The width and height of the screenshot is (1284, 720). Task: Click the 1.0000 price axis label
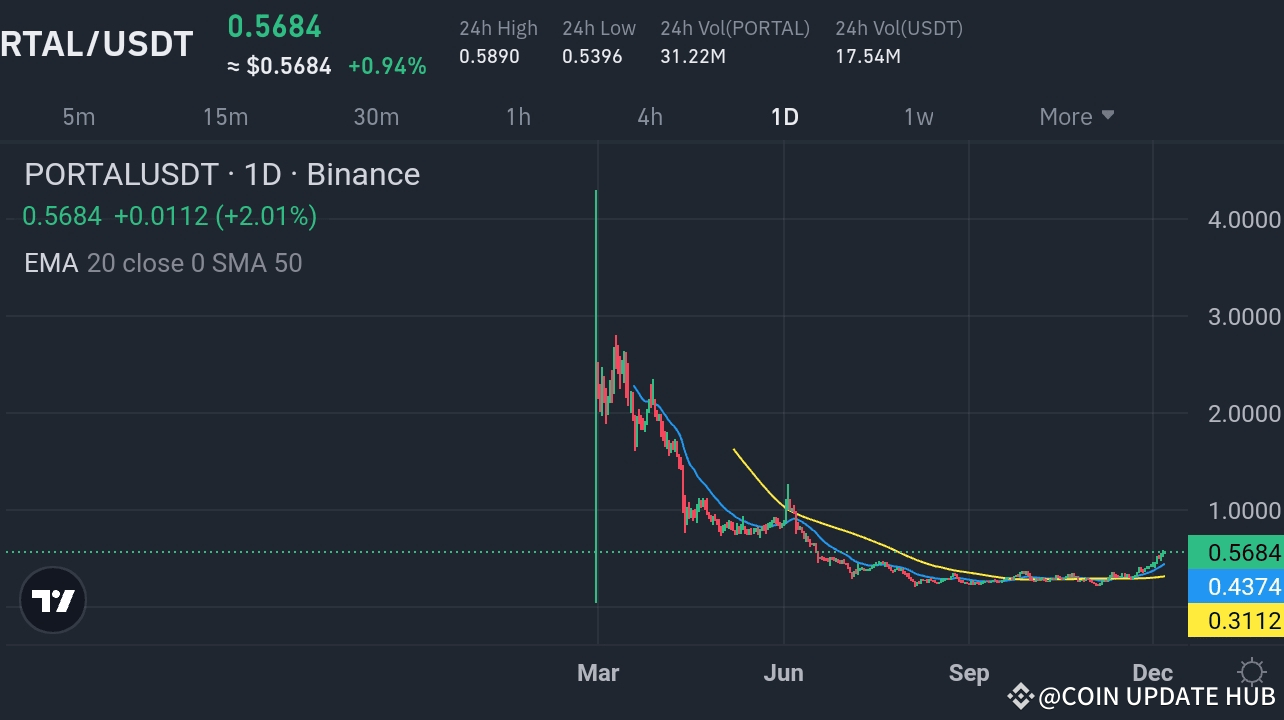[1244, 510]
